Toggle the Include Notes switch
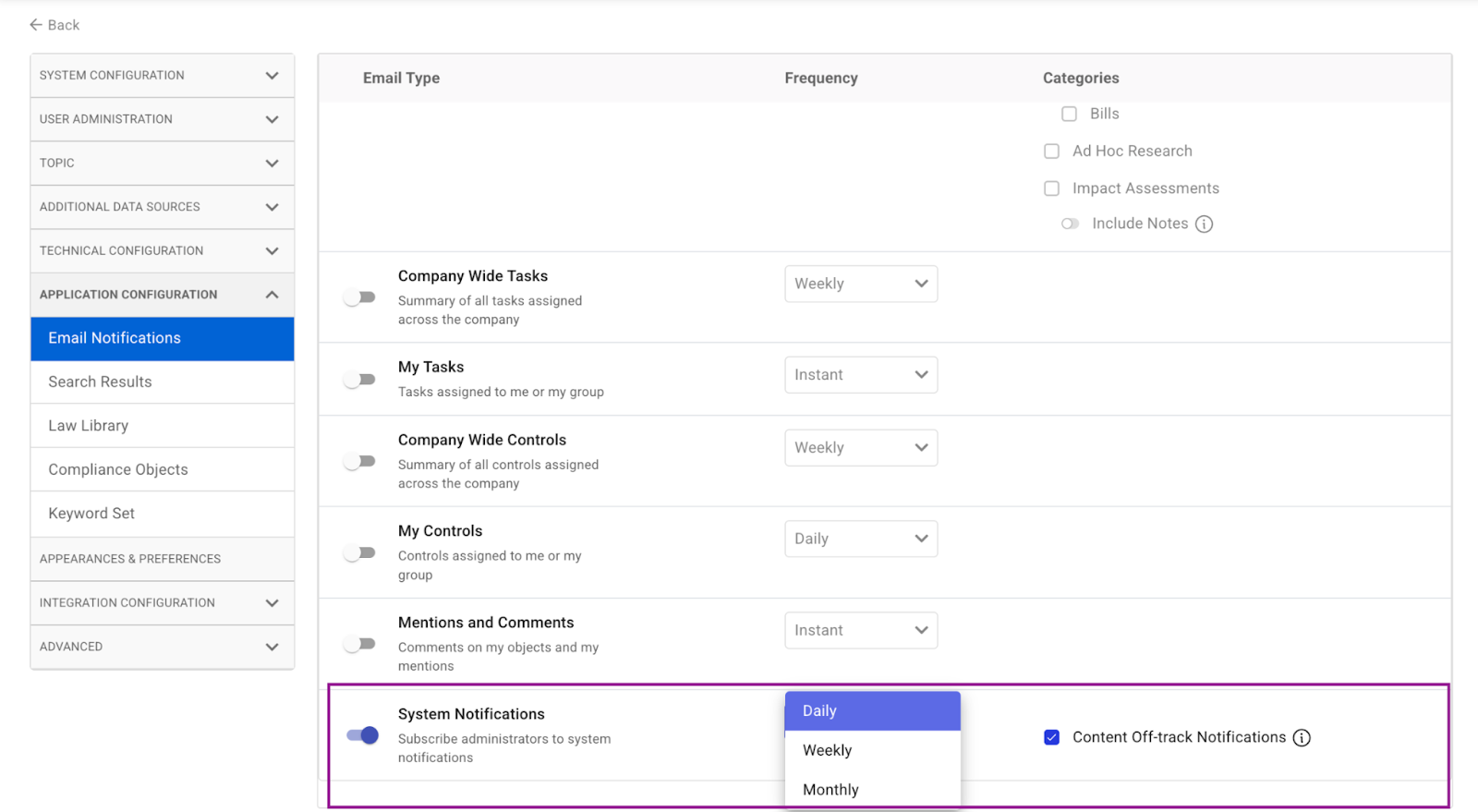This screenshot has height=812, width=1478. click(x=1070, y=224)
